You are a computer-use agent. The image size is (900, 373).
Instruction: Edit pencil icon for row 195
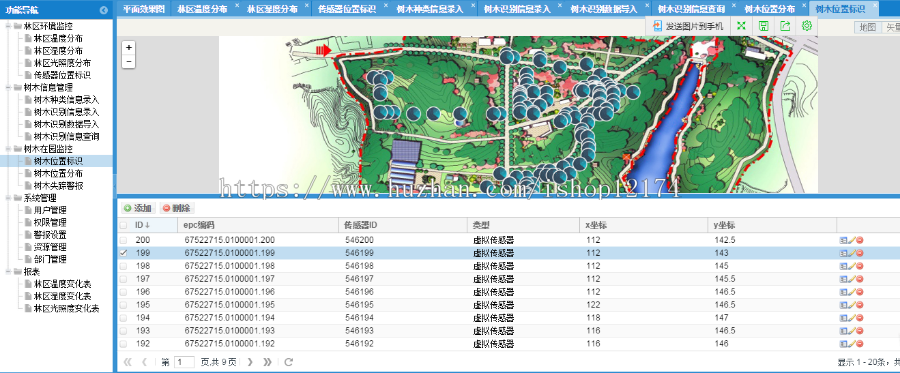click(x=852, y=305)
